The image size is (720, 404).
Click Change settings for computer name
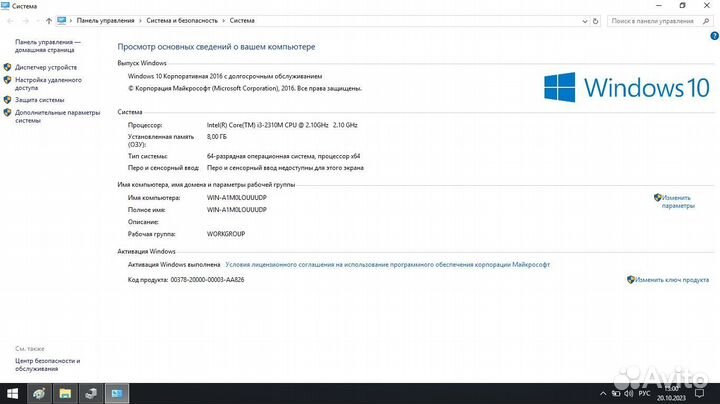[x=678, y=202]
